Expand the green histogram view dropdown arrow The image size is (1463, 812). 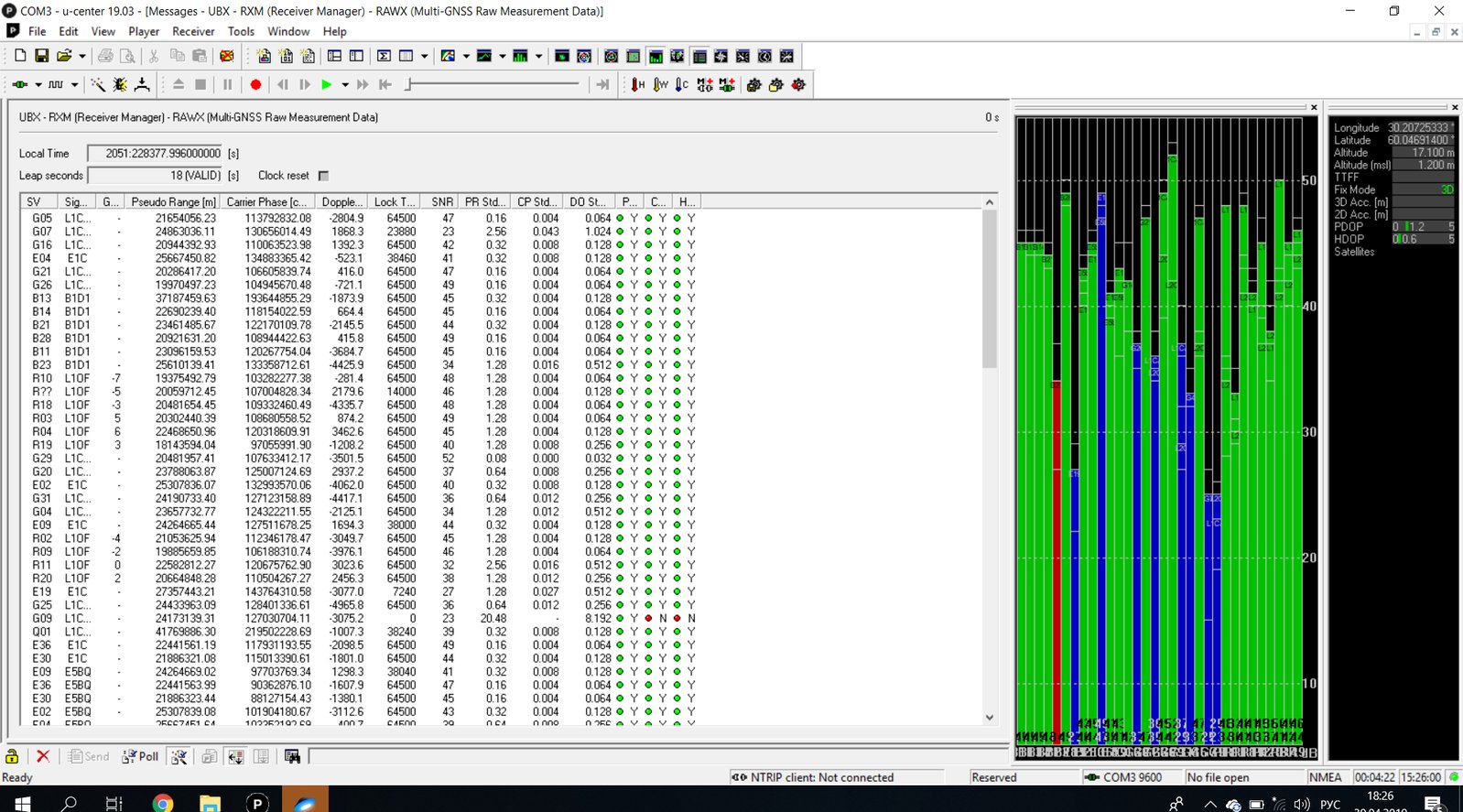pyautogui.click(x=537, y=56)
